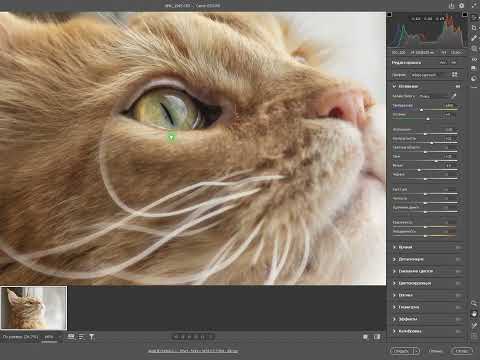Toggle the filmstrip display icon
Image resolution: width=480 pixels, height=360 pixels.
click(x=71, y=337)
